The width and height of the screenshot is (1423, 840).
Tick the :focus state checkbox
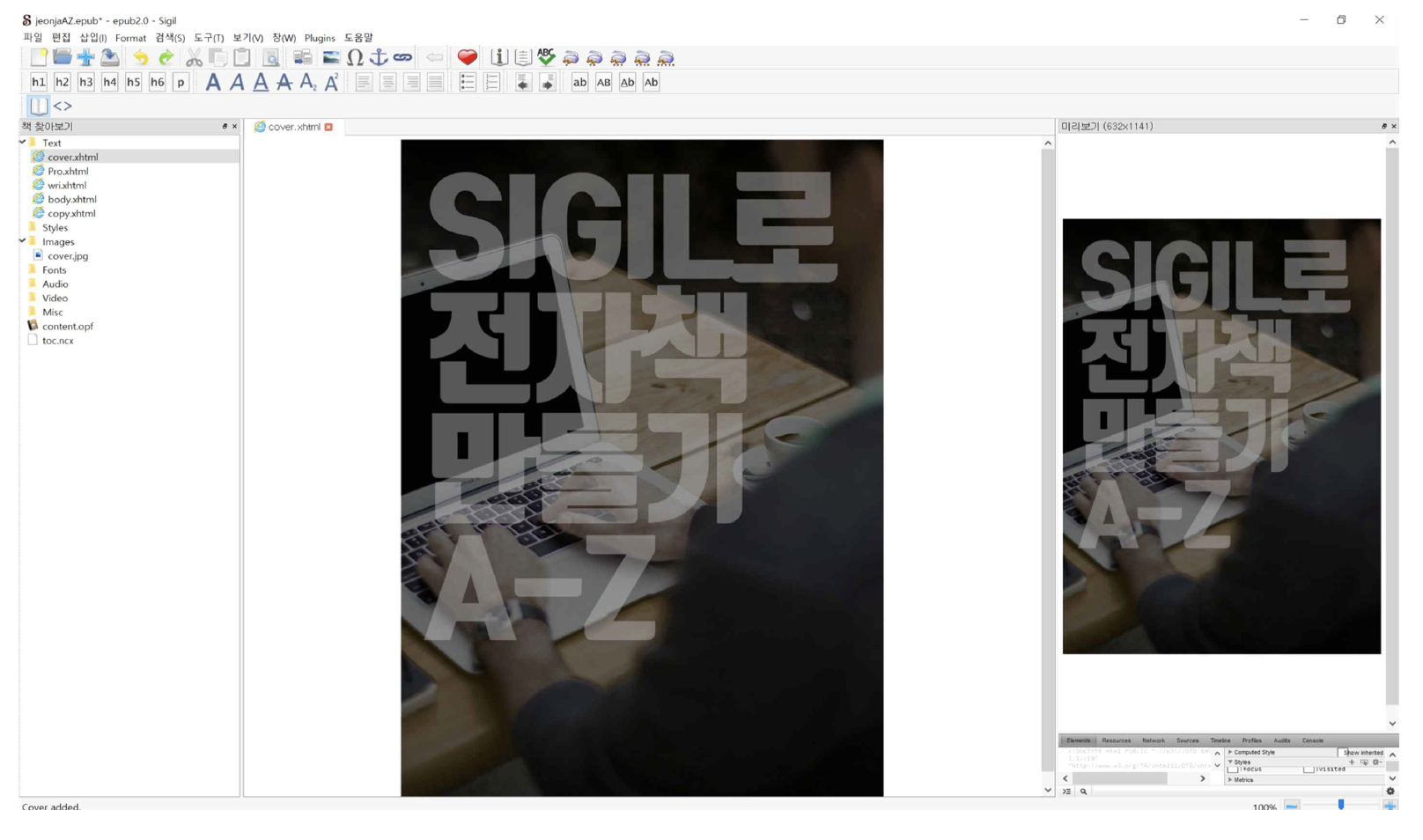(1234, 769)
